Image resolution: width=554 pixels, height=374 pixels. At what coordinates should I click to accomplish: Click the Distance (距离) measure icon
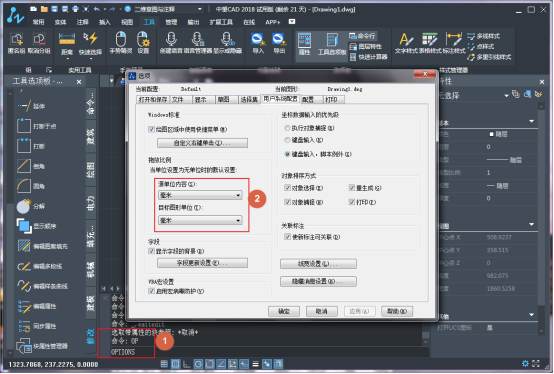(67, 38)
